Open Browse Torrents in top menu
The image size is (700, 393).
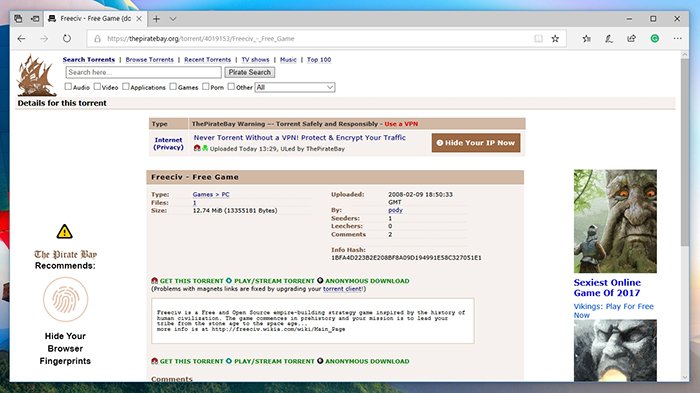coord(150,59)
